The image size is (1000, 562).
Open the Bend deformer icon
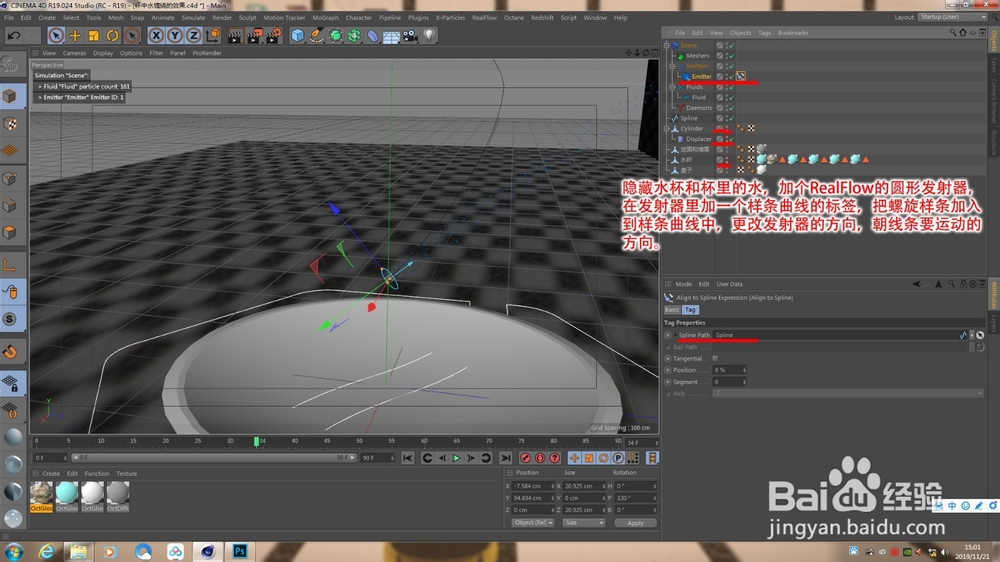click(372, 36)
